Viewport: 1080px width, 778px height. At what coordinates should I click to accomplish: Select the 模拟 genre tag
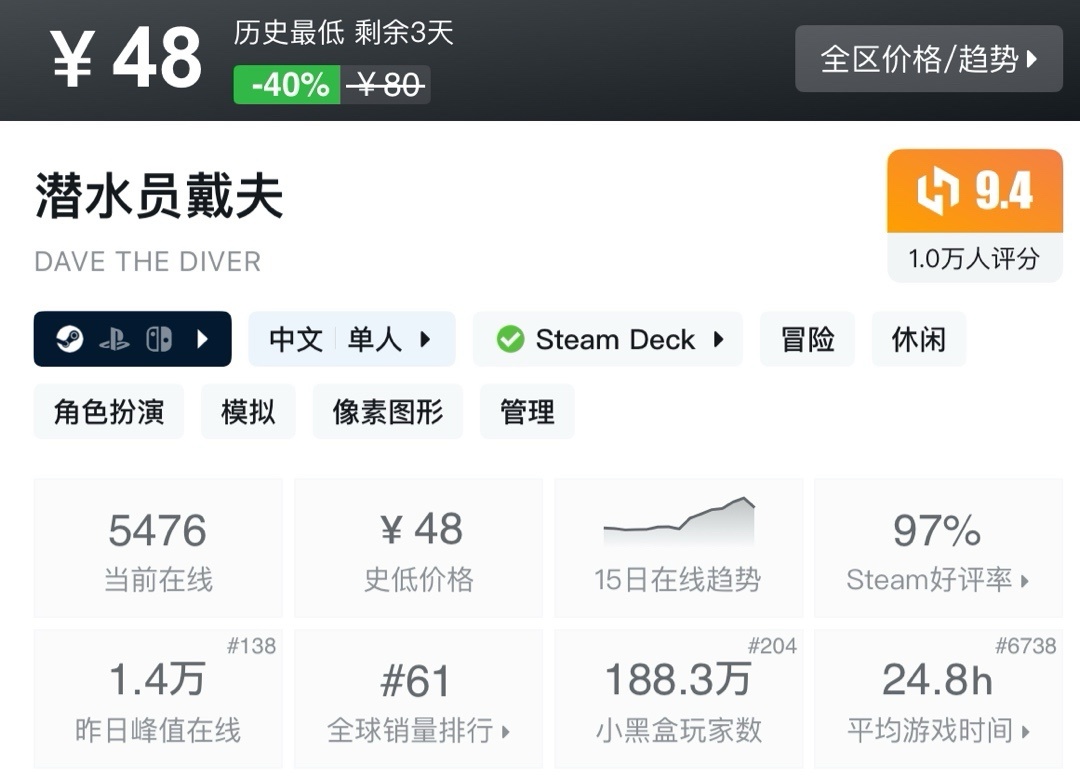(248, 412)
